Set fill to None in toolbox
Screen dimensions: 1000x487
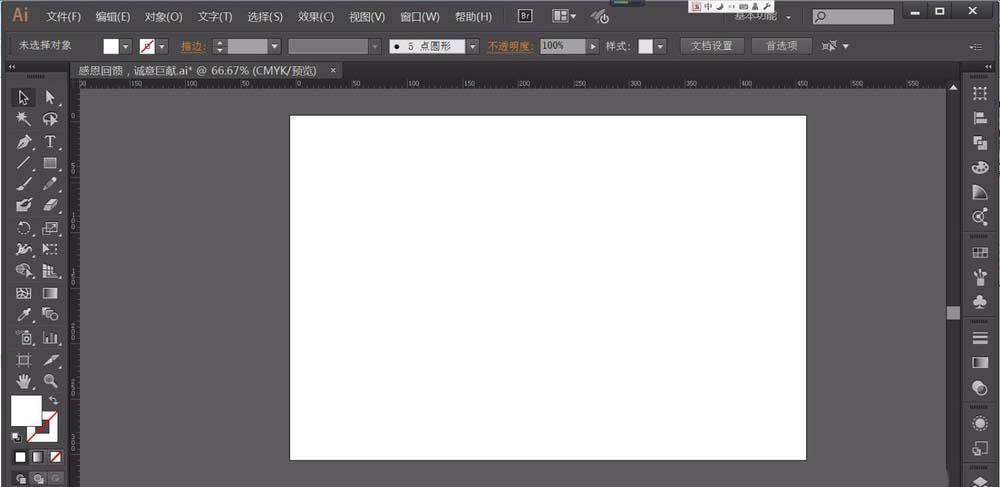point(55,457)
